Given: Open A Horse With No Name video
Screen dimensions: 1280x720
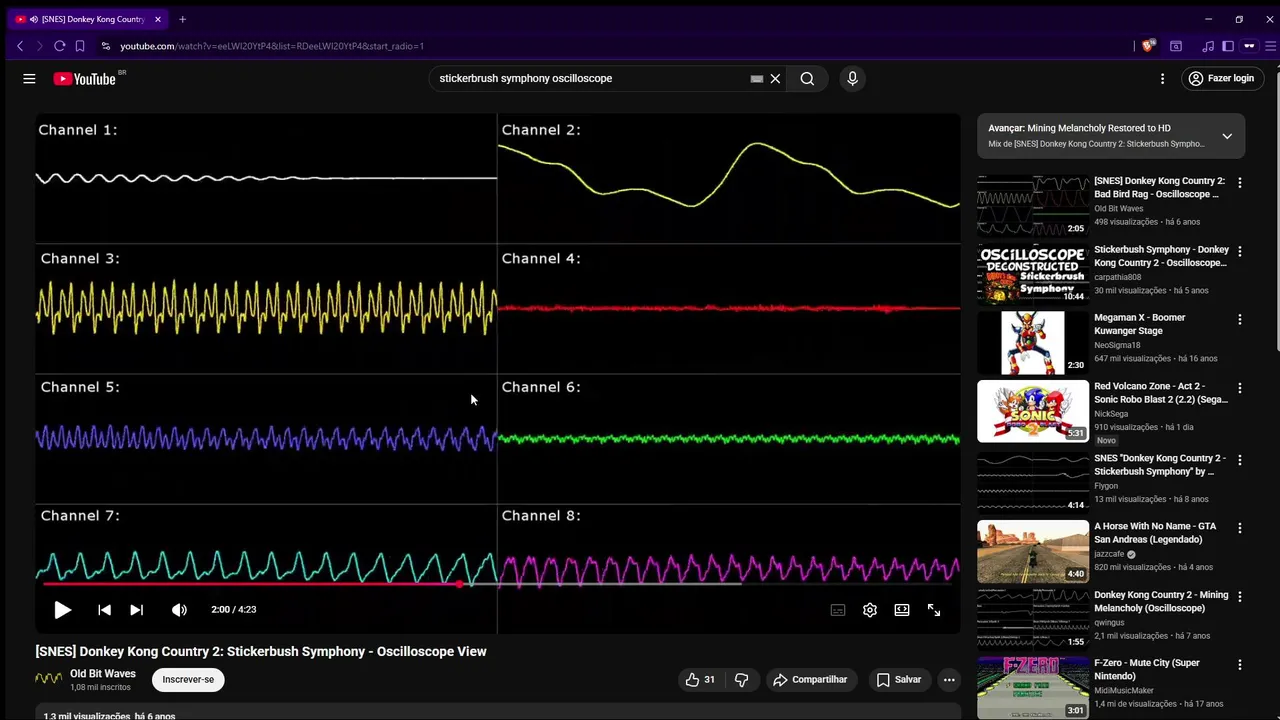Looking at the screenshot, I should pos(1033,551).
